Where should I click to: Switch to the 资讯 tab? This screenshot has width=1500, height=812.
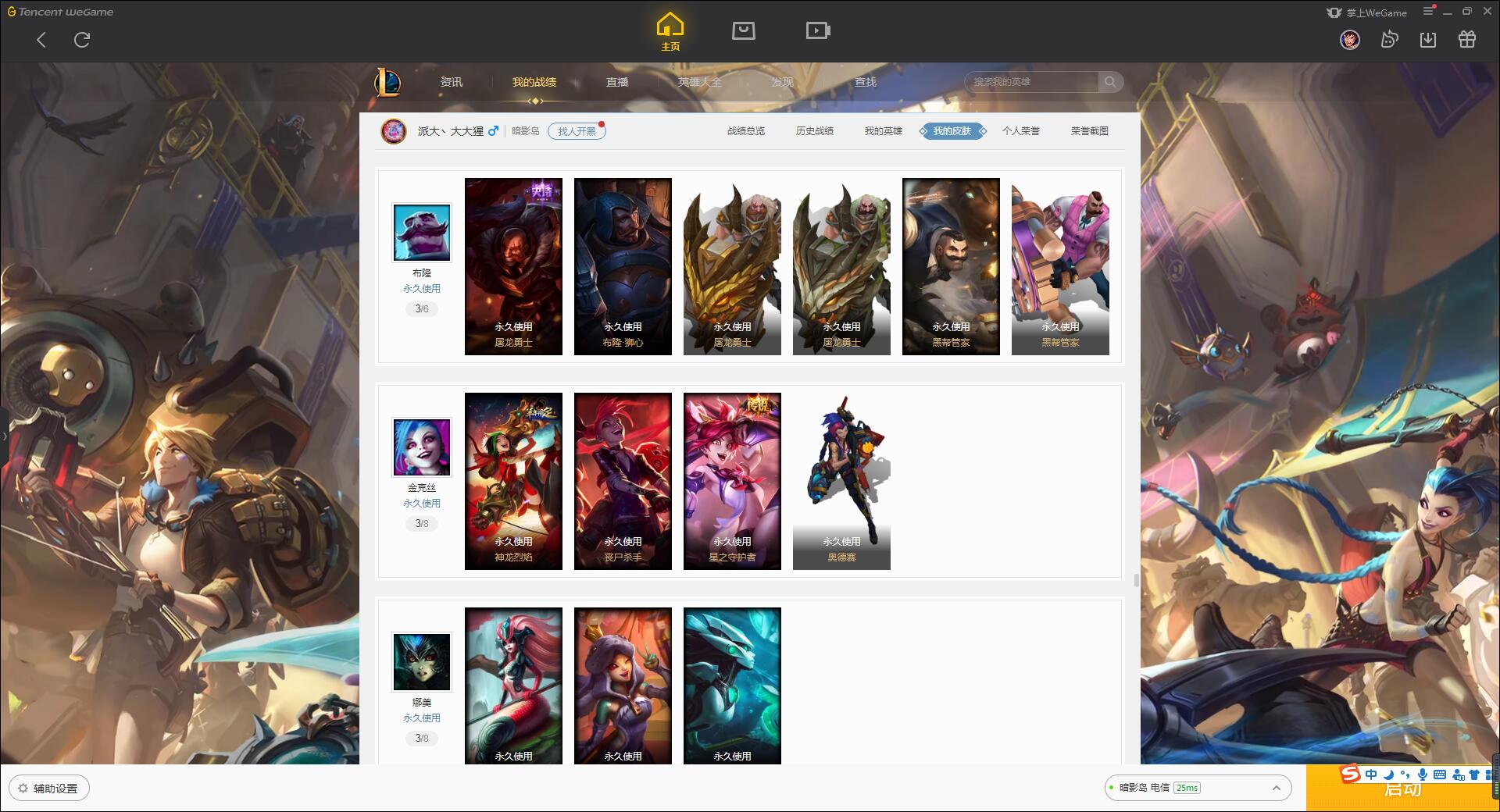(451, 82)
